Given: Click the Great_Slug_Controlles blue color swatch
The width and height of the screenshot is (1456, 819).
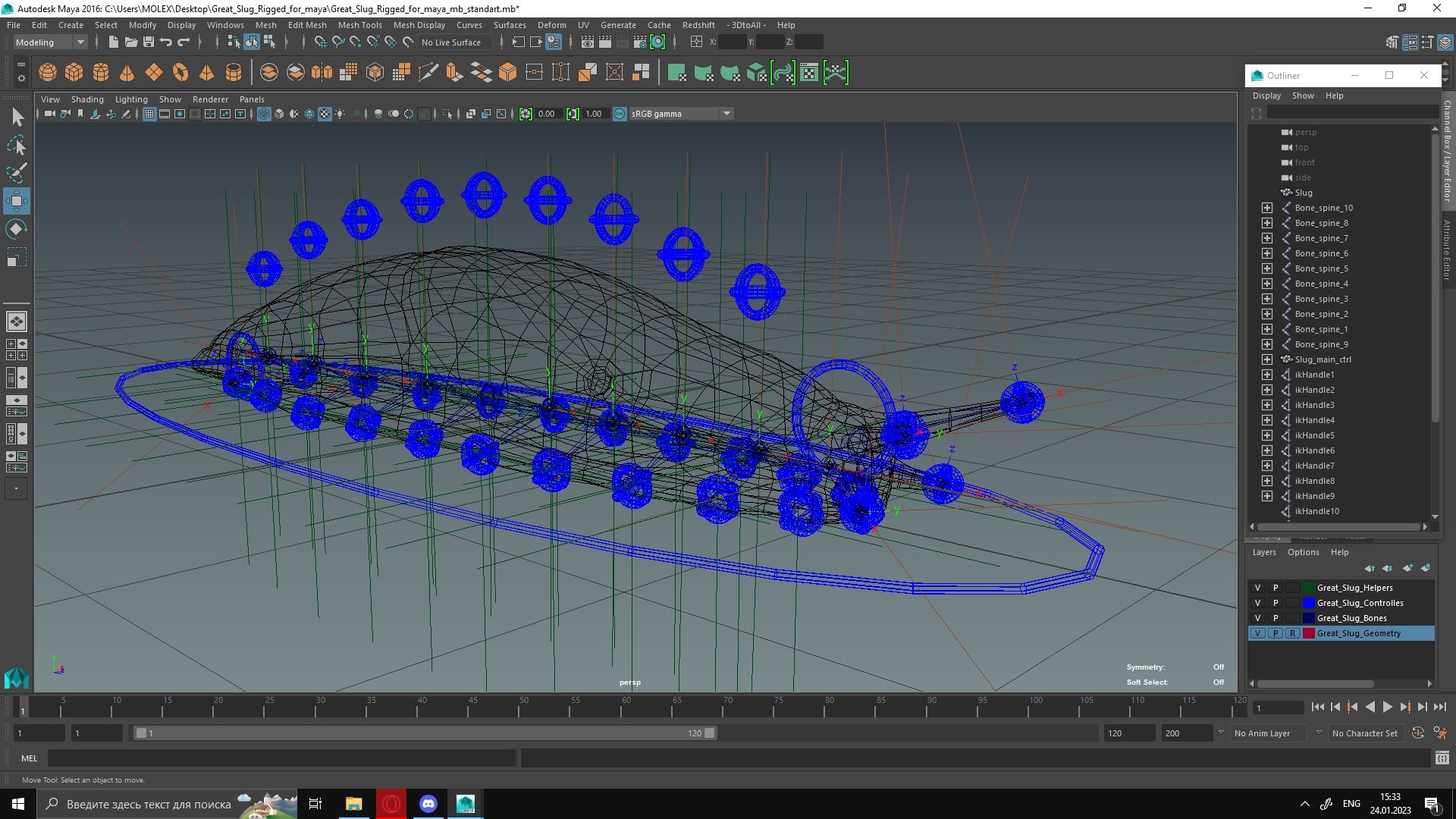Looking at the screenshot, I should [x=1308, y=603].
